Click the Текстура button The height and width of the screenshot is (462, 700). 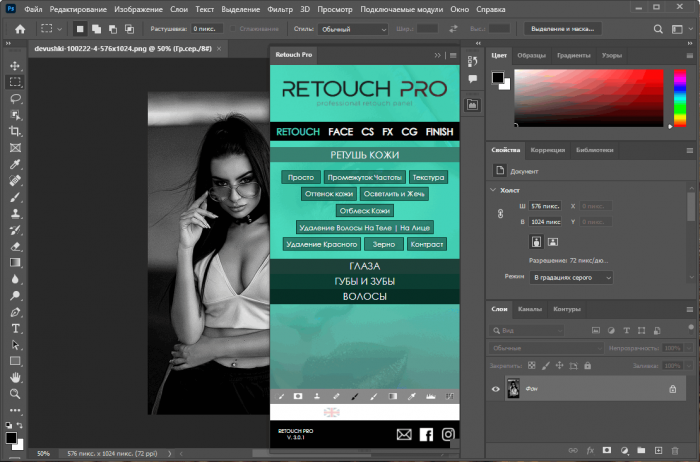tap(428, 177)
